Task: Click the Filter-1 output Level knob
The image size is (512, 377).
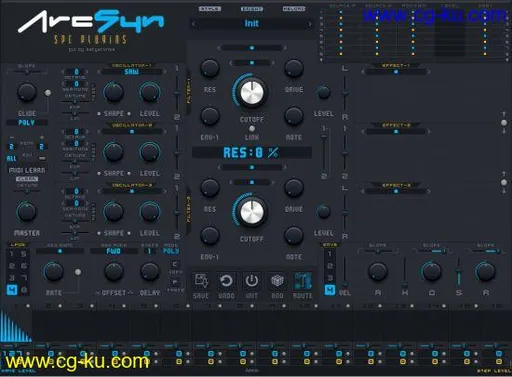Action: tap(323, 92)
